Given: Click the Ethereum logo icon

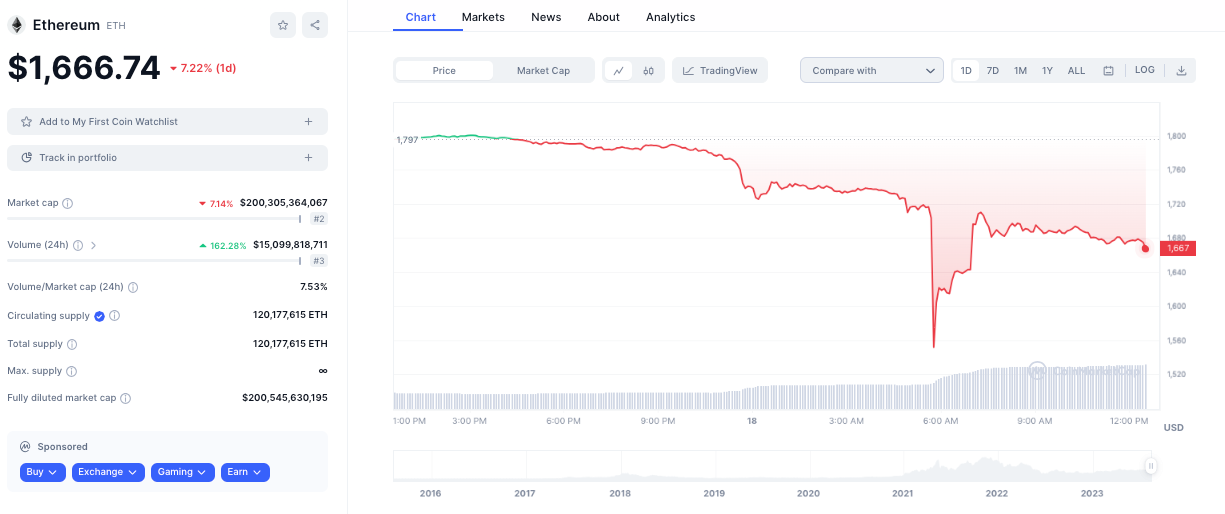Looking at the screenshot, I should [16, 25].
